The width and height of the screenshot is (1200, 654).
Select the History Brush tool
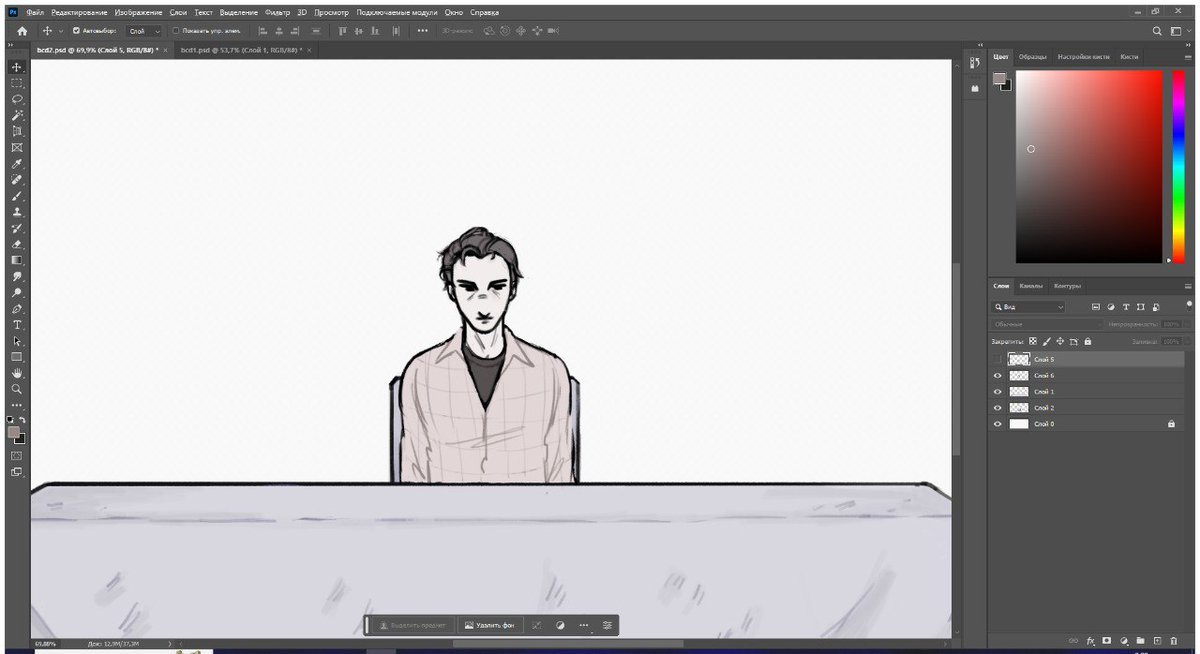pyautogui.click(x=17, y=228)
